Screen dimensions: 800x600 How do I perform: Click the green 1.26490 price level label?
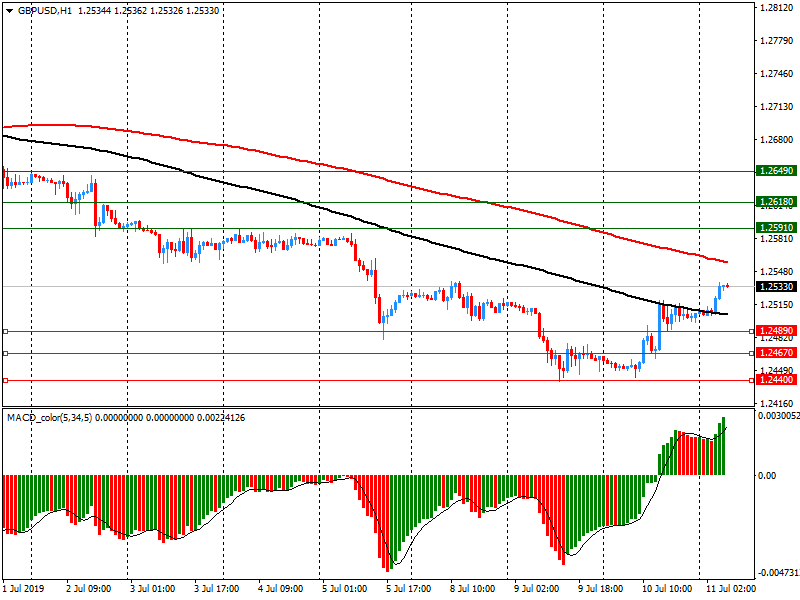pyautogui.click(x=777, y=171)
